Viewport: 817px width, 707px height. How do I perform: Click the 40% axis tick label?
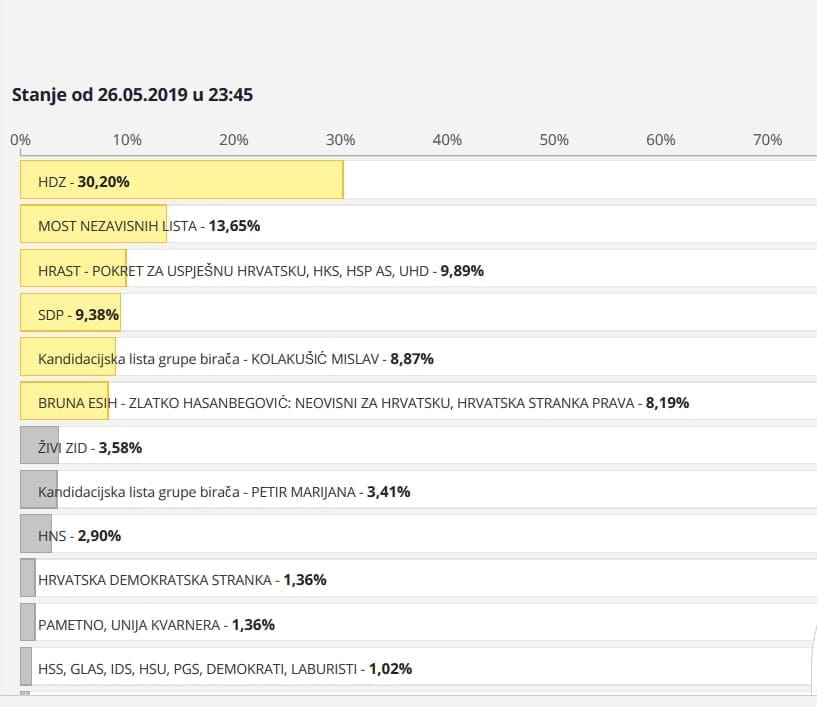point(447,140)
